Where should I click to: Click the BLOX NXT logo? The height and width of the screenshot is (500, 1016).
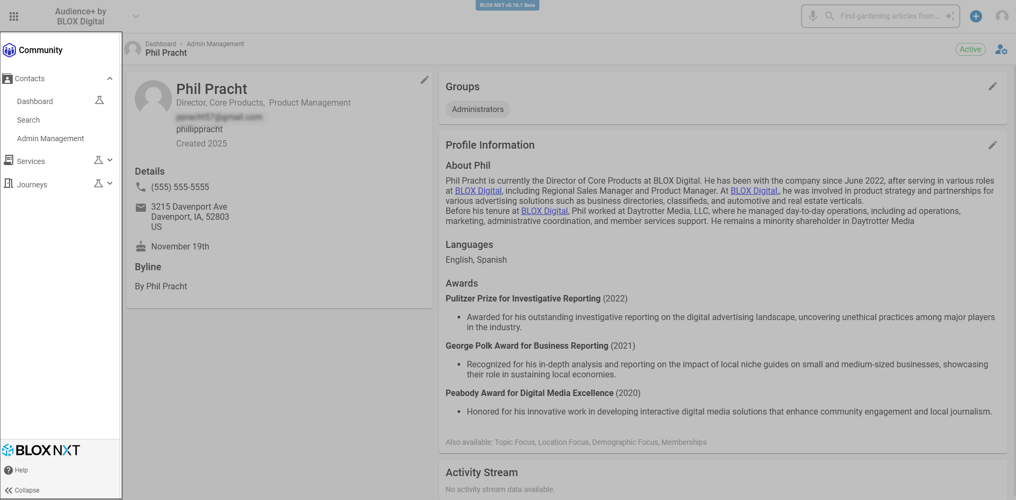[x=41, y=450]
